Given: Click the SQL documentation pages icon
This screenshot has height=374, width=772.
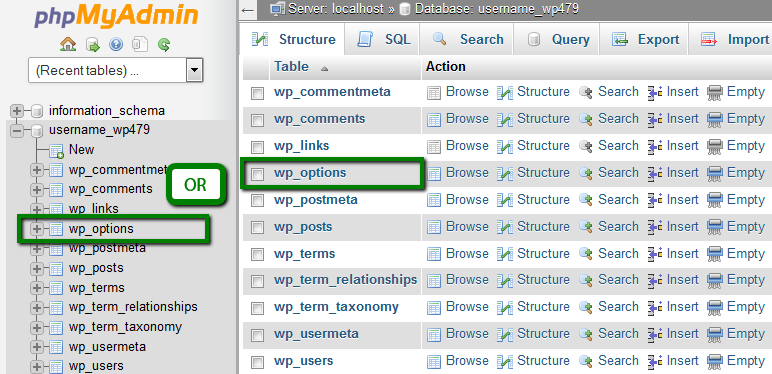Looking at the screenshot, I should pos(140,45).
